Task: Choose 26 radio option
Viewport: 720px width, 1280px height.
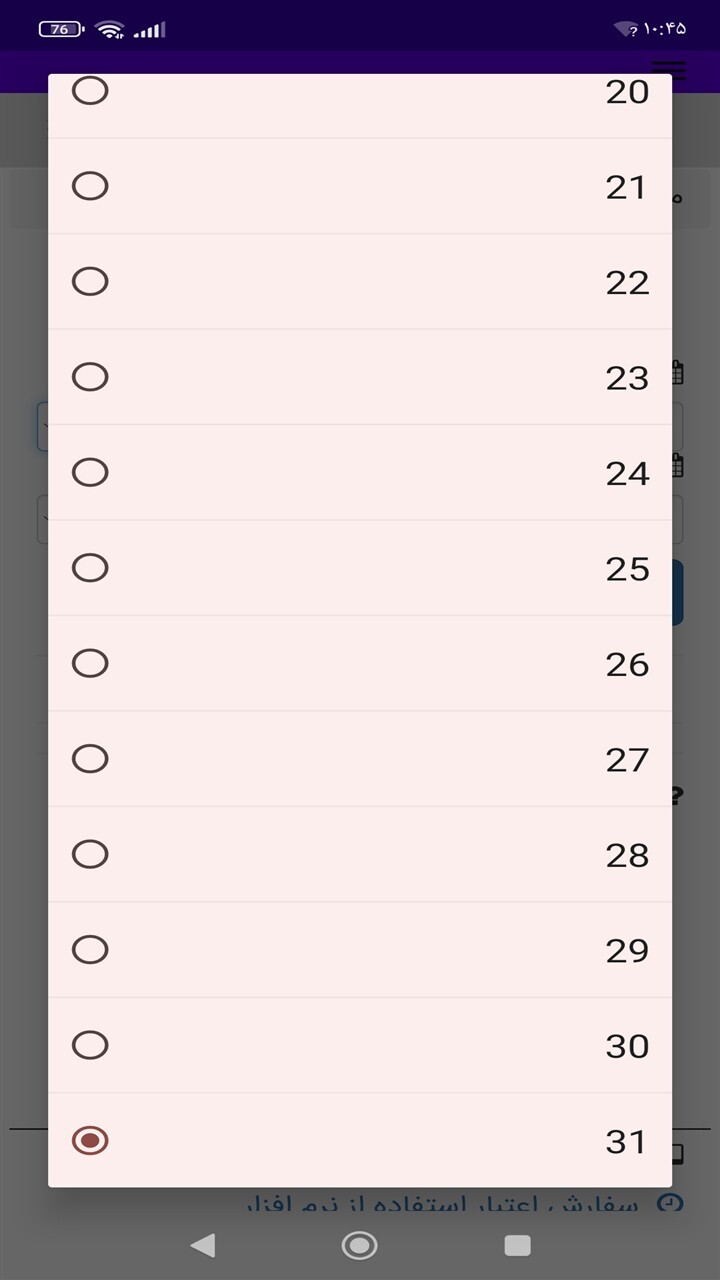Action: [x=90, y=663]
